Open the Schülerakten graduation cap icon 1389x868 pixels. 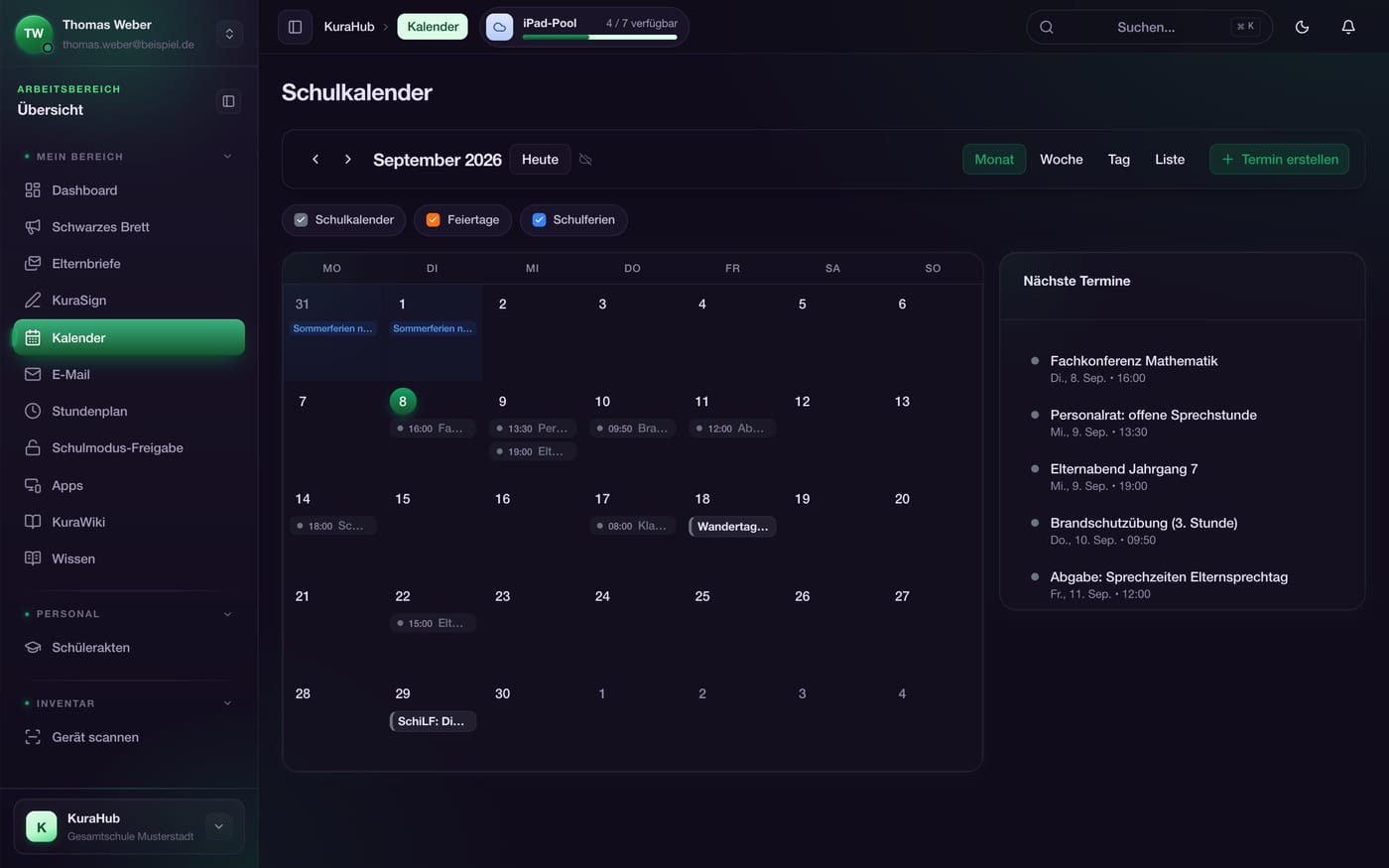point(33,648)
